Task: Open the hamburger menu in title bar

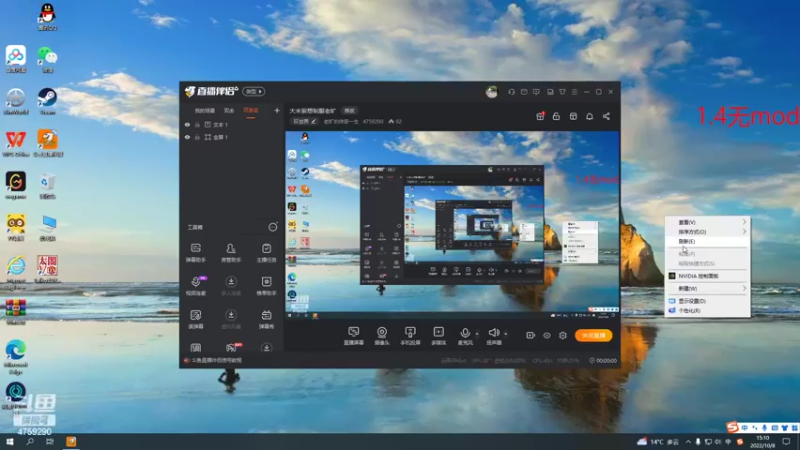Action: (574, 92)
